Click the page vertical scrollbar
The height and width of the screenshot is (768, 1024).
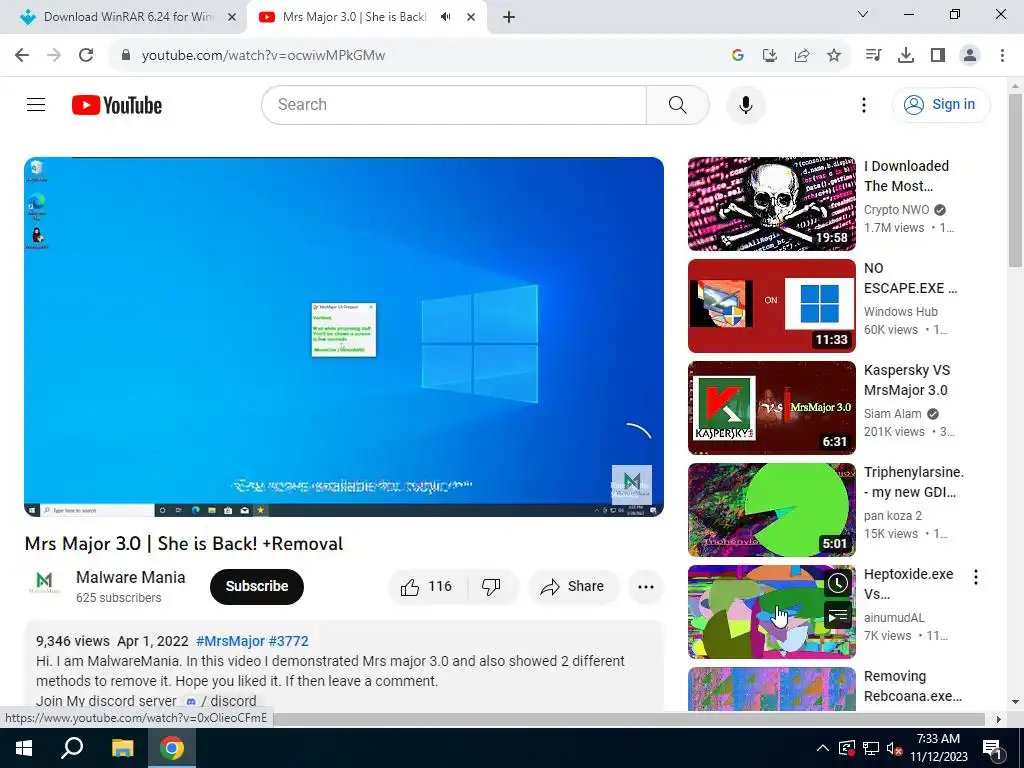coord(1015,180)
